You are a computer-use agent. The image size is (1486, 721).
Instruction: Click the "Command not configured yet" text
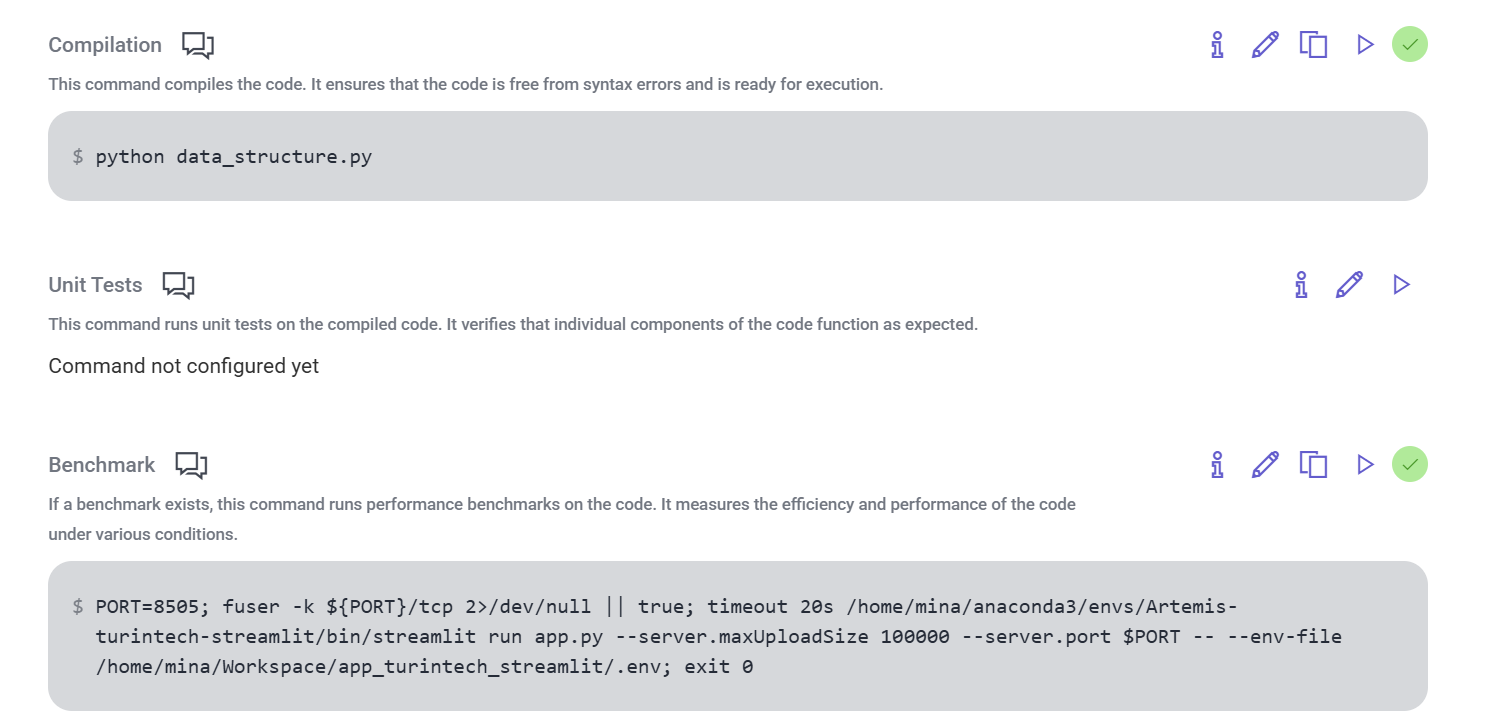(x=184, y=366)
